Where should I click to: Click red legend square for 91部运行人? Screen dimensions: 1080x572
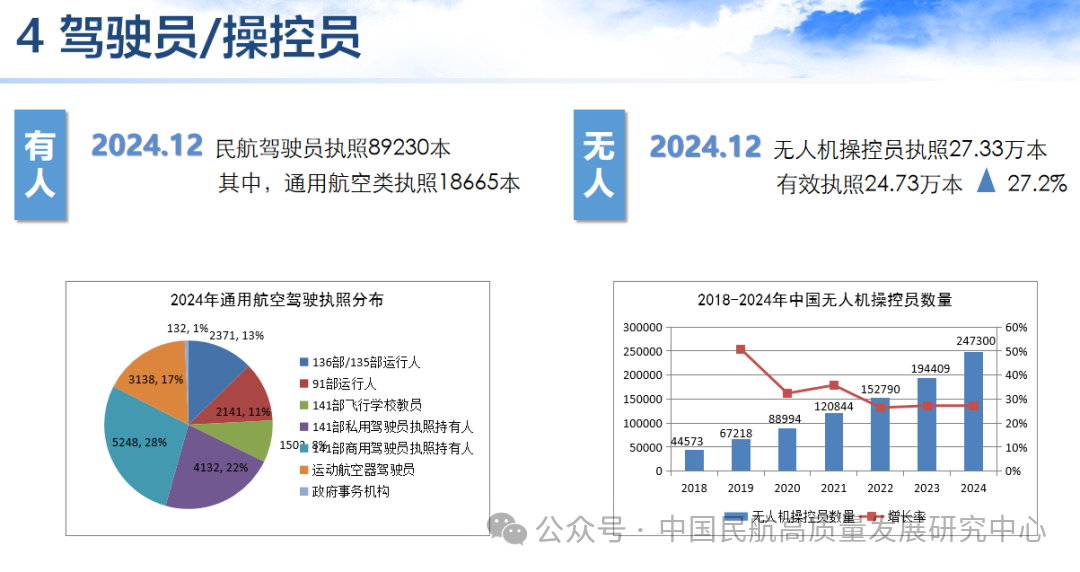point(304,383)
